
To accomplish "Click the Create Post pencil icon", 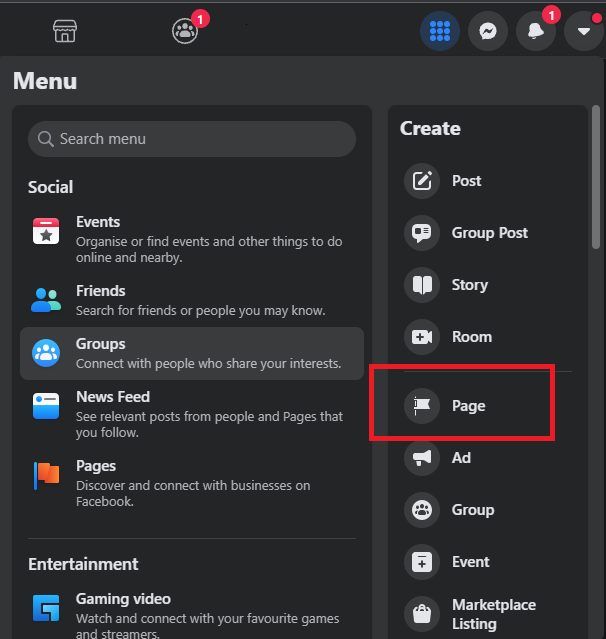I will pyautogui.click(x=422, y=181).
